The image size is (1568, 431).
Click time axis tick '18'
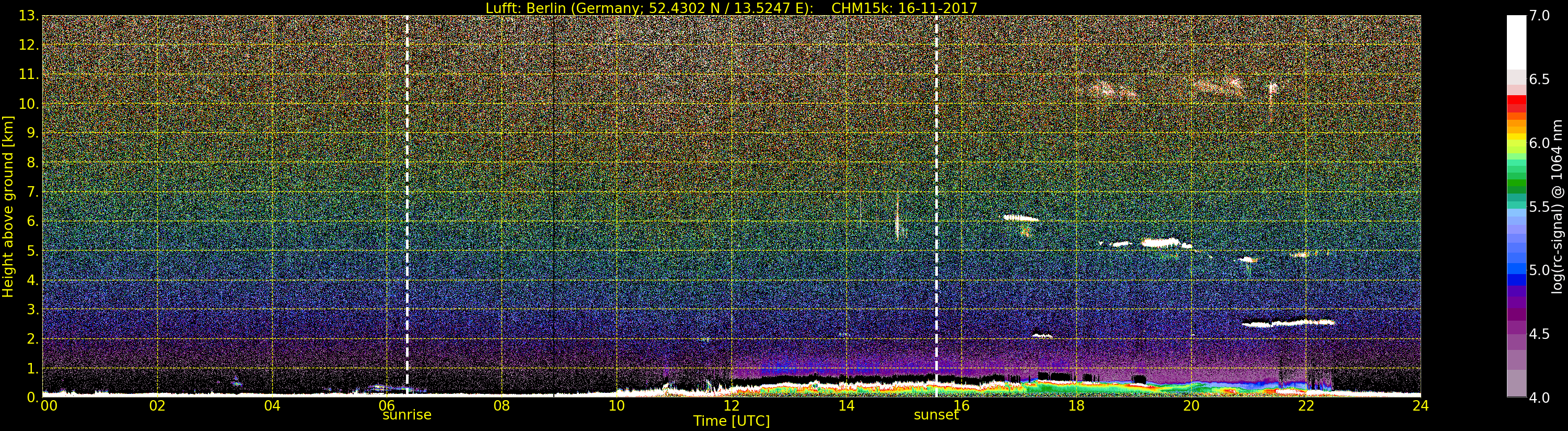(x=1076, y=405)
